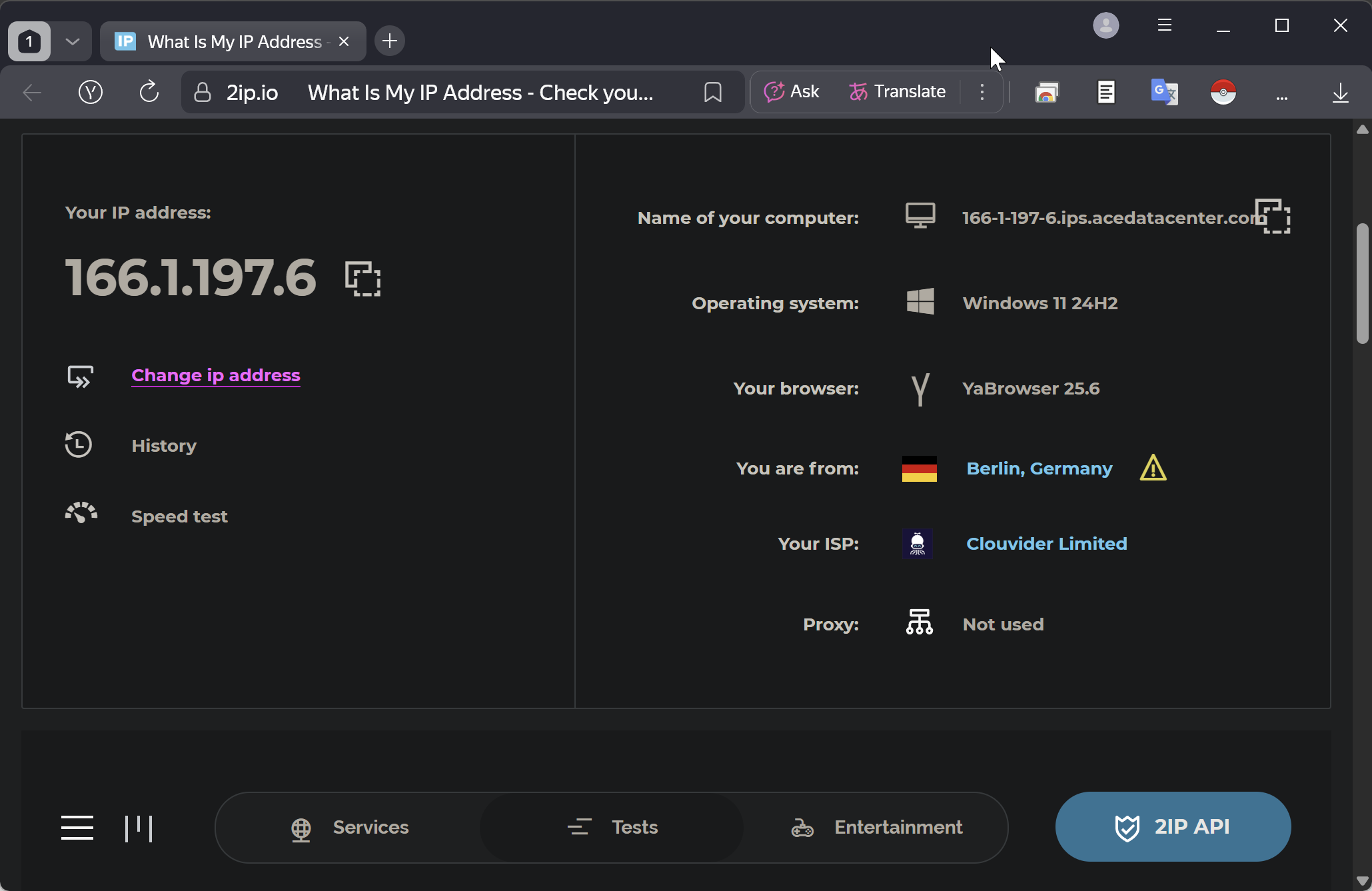This screenshot has width=1372, height=891.
Task: Open the History link
Action: coord(164,446)
